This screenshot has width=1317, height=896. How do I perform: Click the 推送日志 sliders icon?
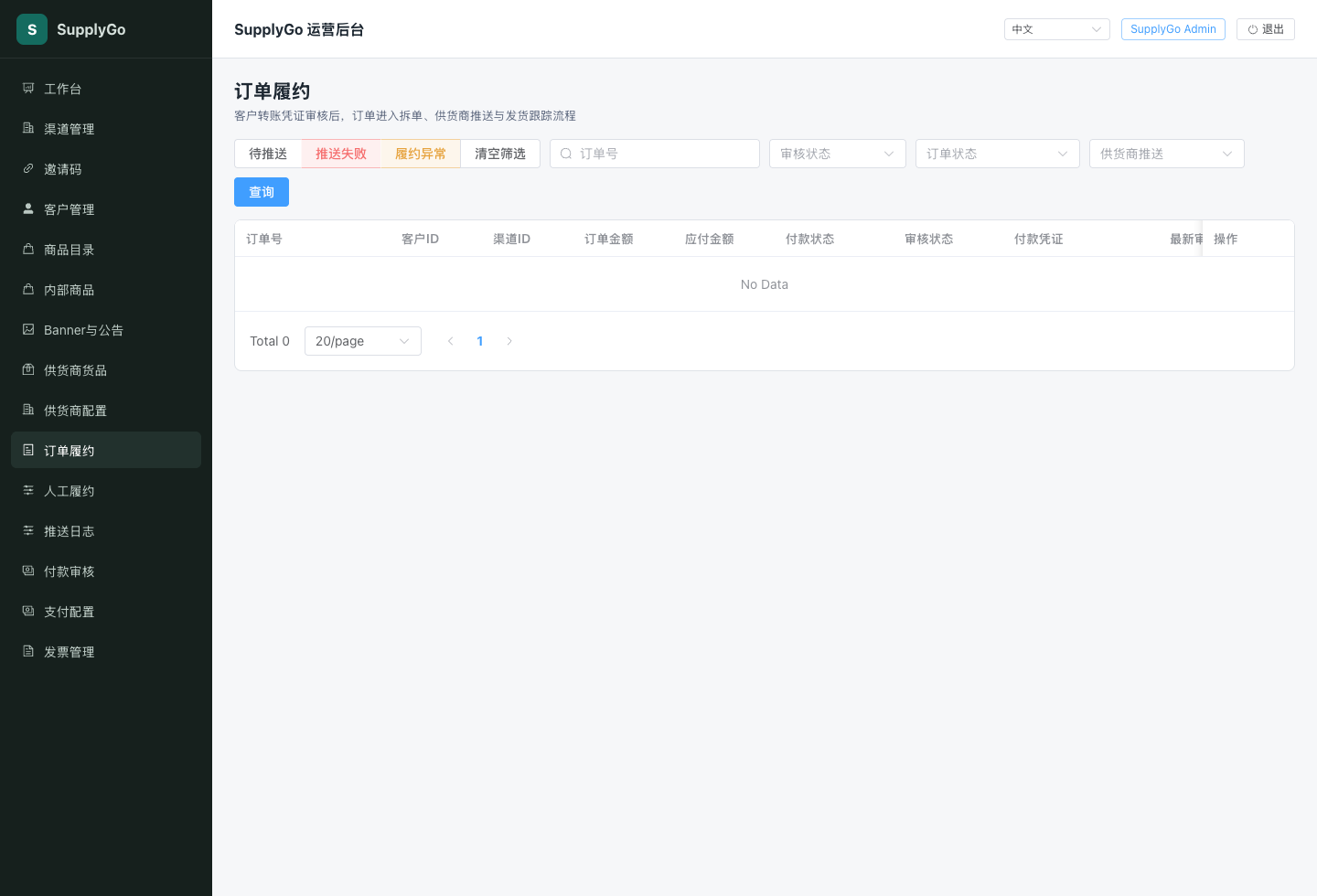28,530
